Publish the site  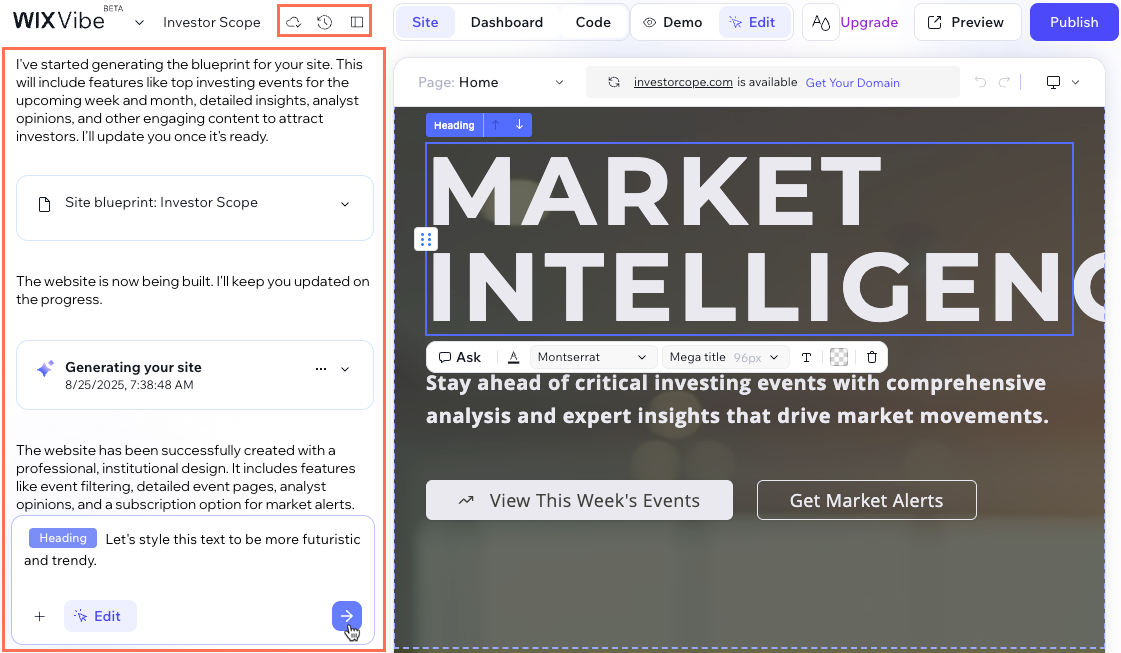click(1073, 21)
